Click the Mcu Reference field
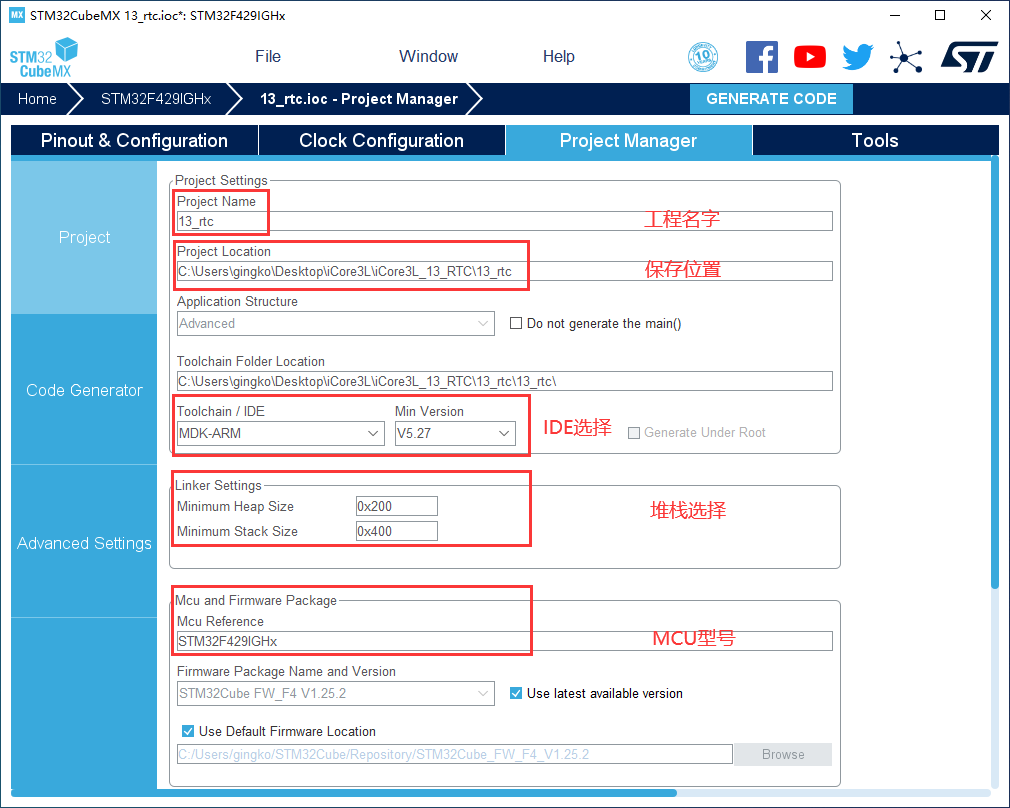Viewport: 1010px width, 808px height. [x=504, y=641]
